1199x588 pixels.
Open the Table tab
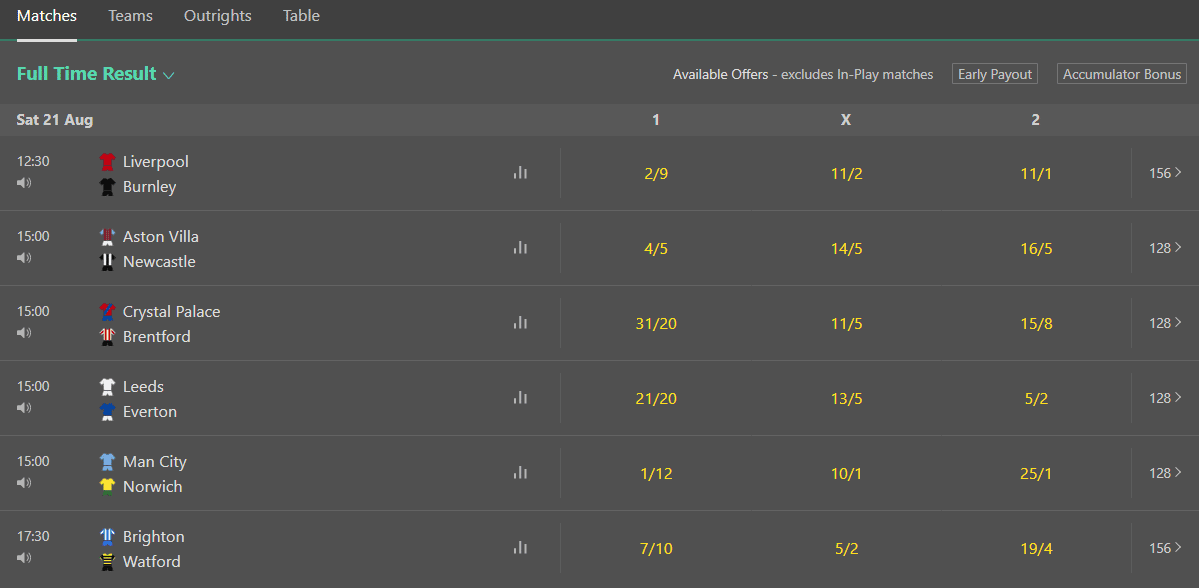[x=301, y=16]
